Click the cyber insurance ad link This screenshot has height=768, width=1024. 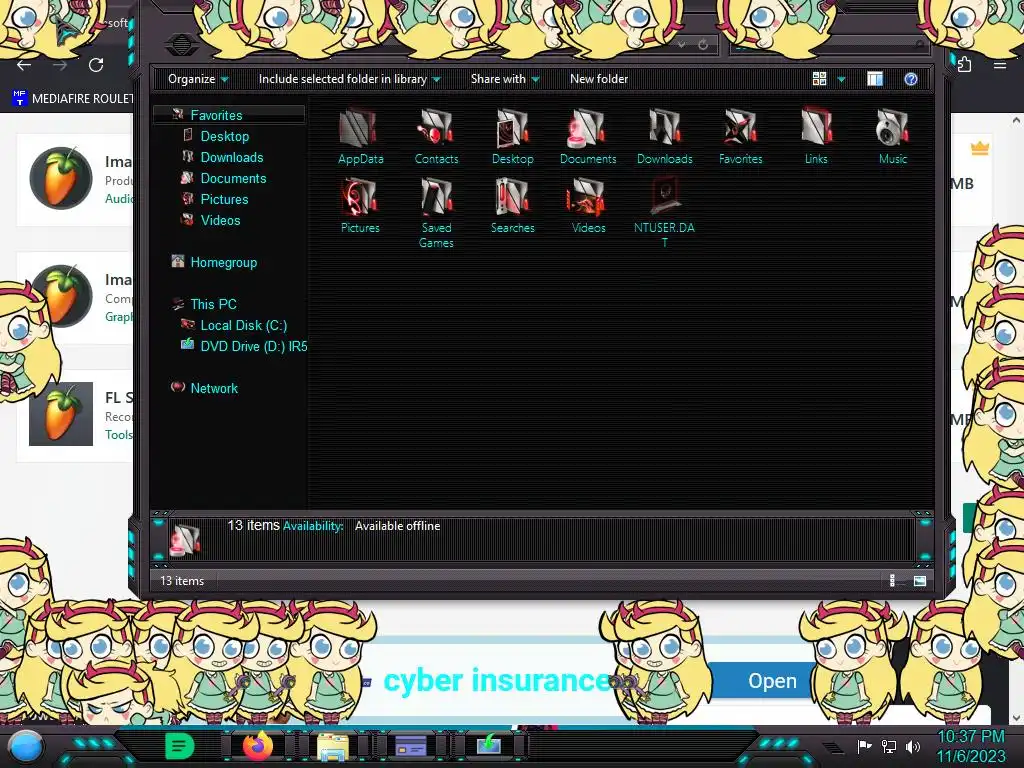pos(496,680)
